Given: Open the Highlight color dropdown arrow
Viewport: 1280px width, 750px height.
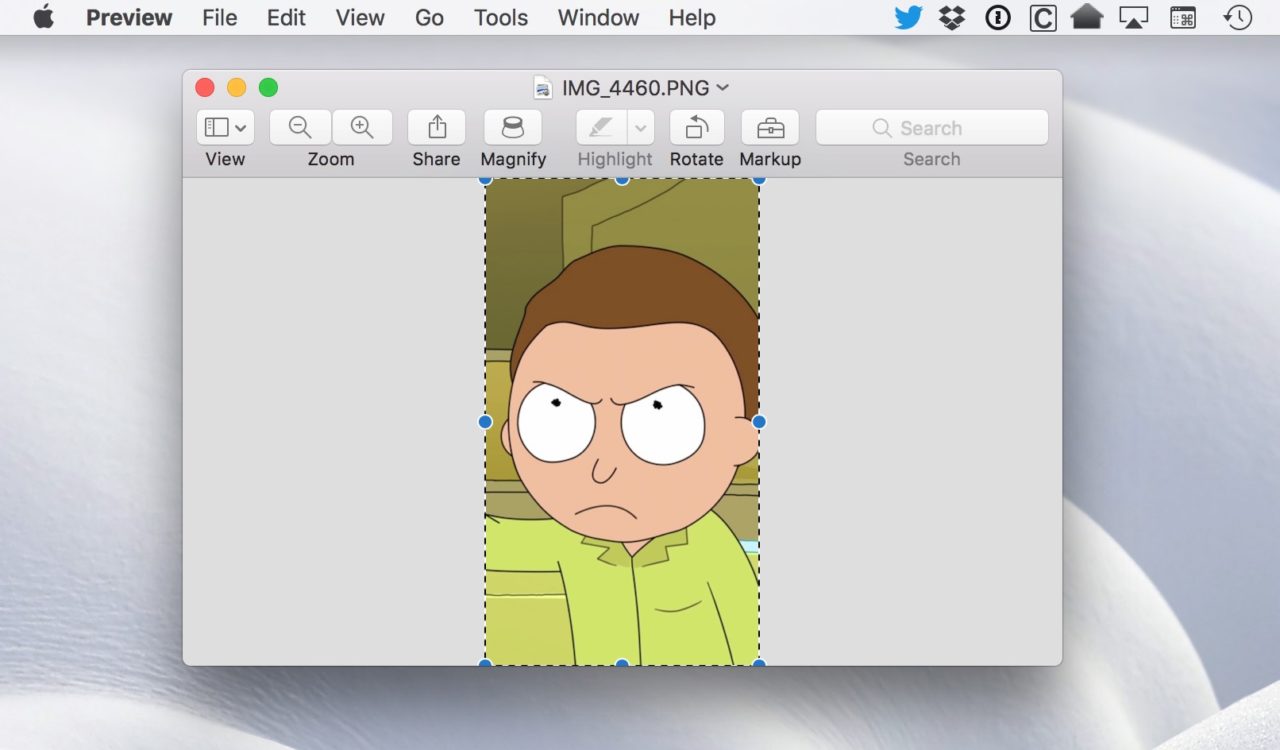Looking at the screenshot, I should point(641,127).
